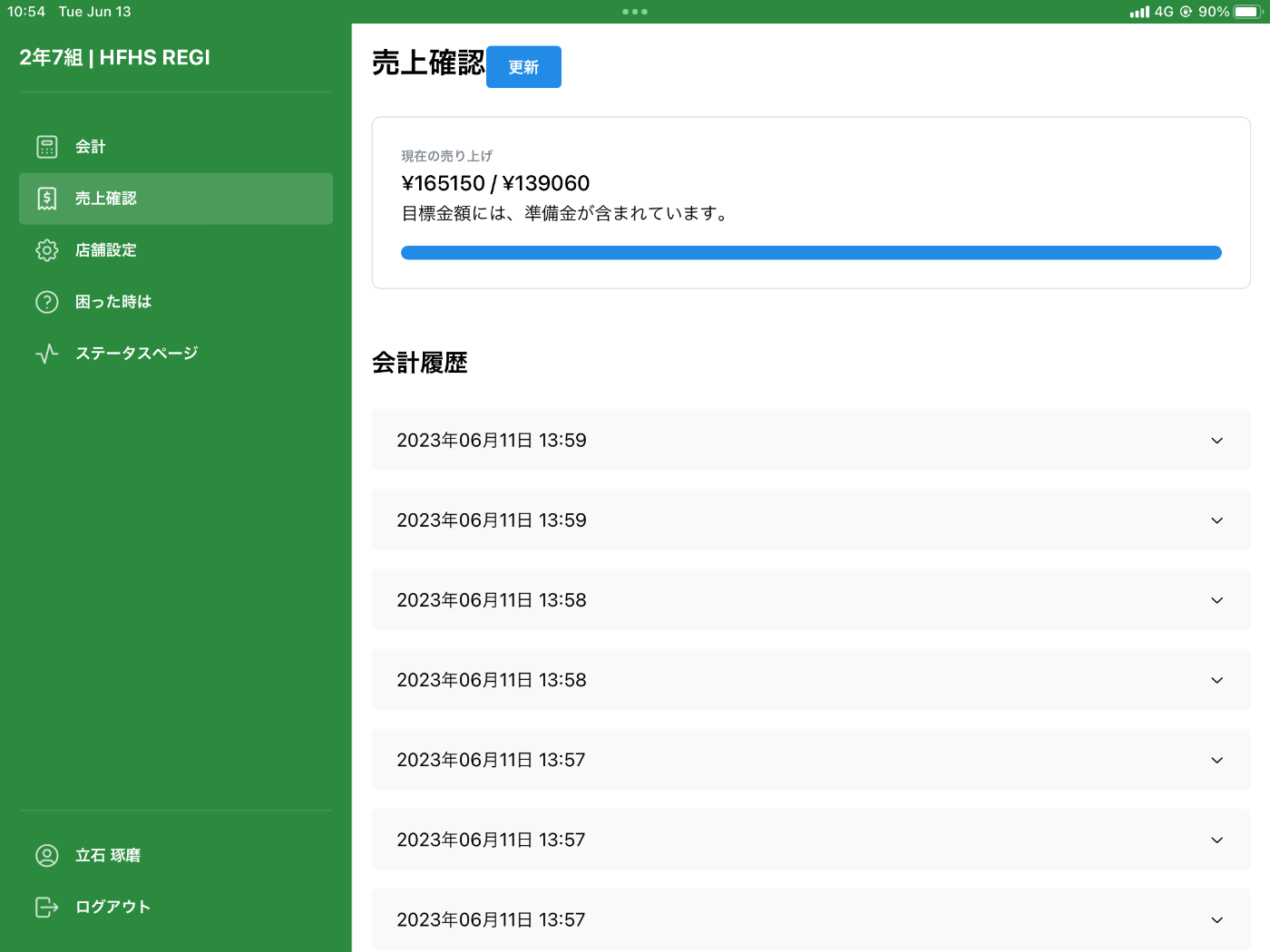The width and height of the screenshot is (1270, 952).
Task: Click the 立石 琢磨 account name
Action: pyautogui.click(x=108, y=855)
